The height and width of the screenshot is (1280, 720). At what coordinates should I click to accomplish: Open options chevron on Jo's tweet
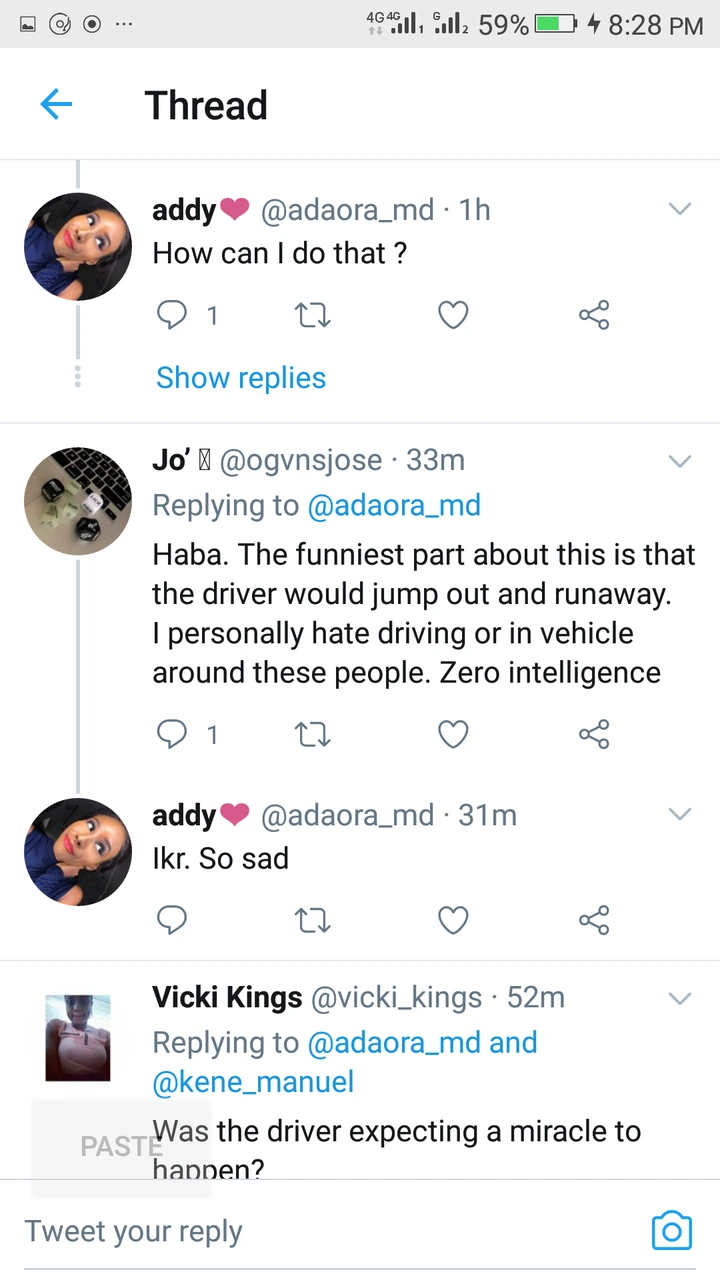click(680, 461)
